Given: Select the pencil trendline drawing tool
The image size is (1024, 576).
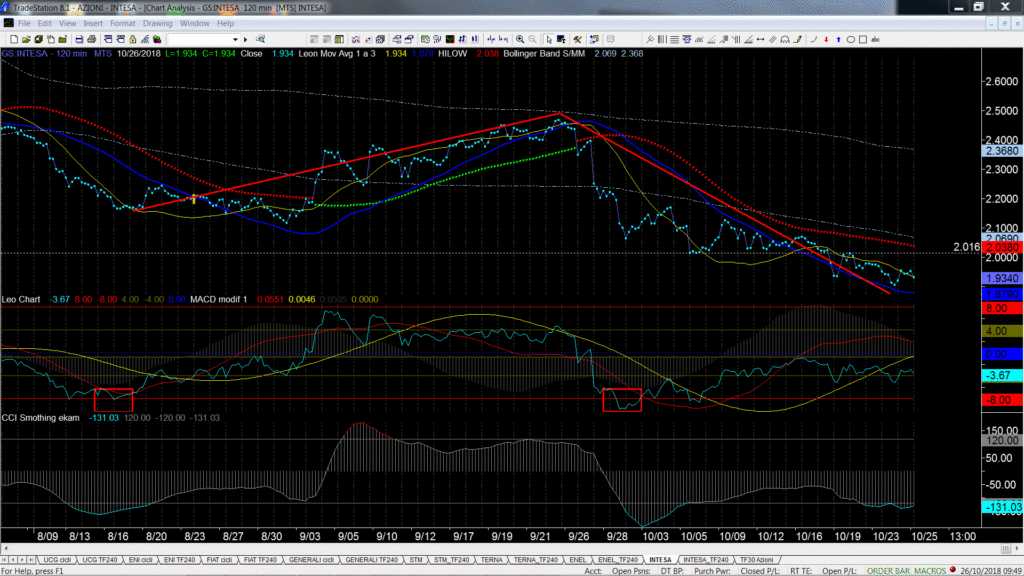Looking at the screenshot, I should (x=797, y=39).
